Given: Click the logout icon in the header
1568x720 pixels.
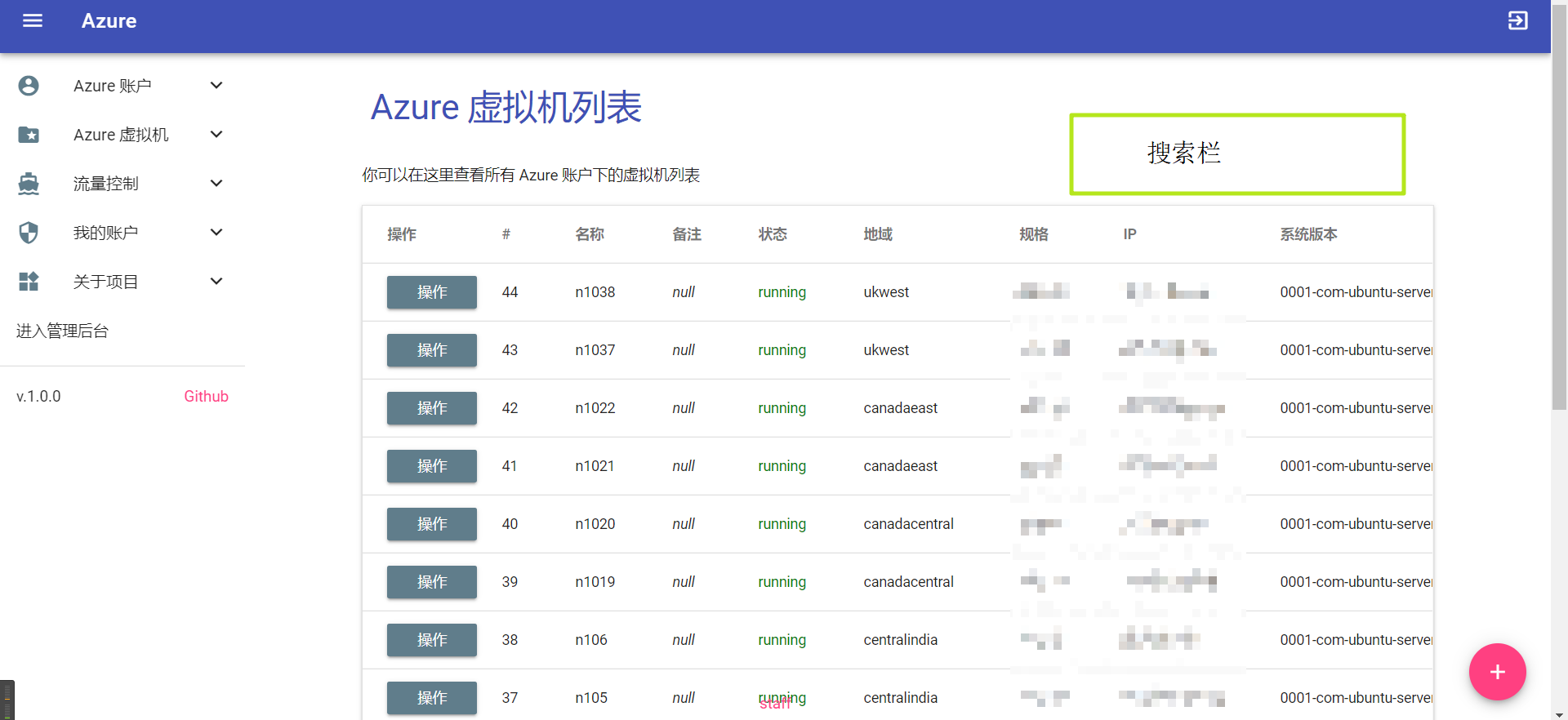Looking at the screenshot, I should pyautogui.click(x=1517, y=20).
